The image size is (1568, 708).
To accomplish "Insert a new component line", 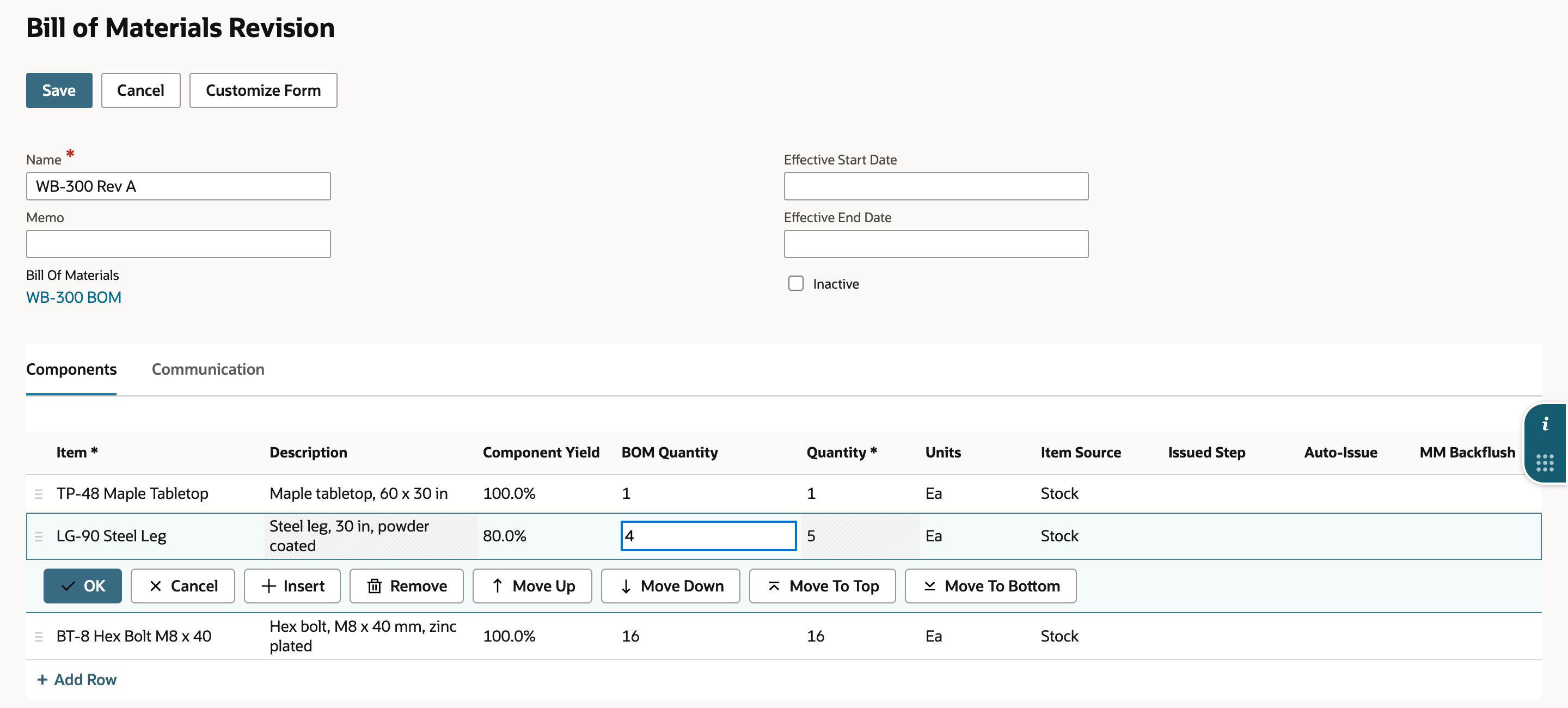I will tap(292, 585).
